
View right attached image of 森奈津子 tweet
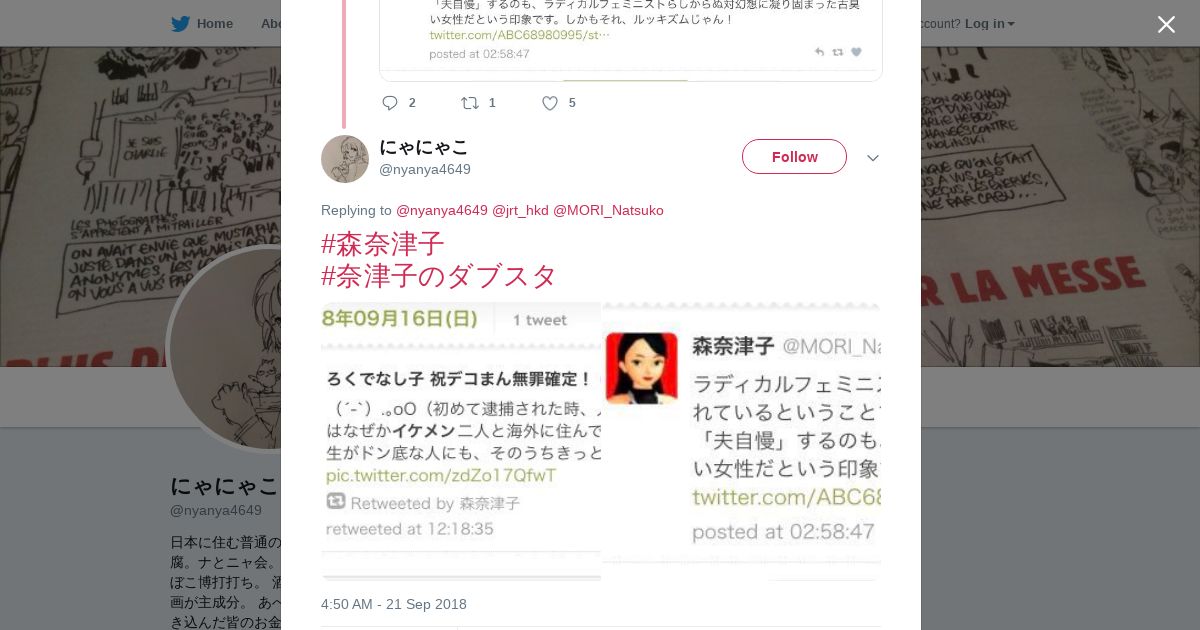(741, 441)
